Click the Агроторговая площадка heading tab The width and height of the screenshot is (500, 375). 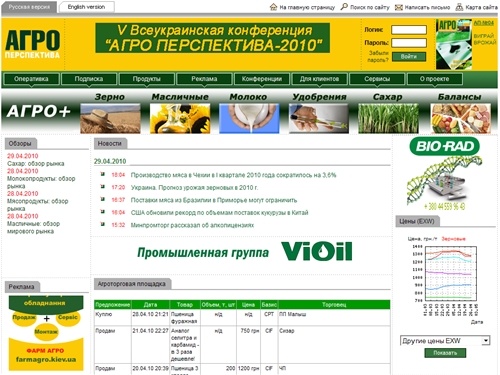click(132, 284)
